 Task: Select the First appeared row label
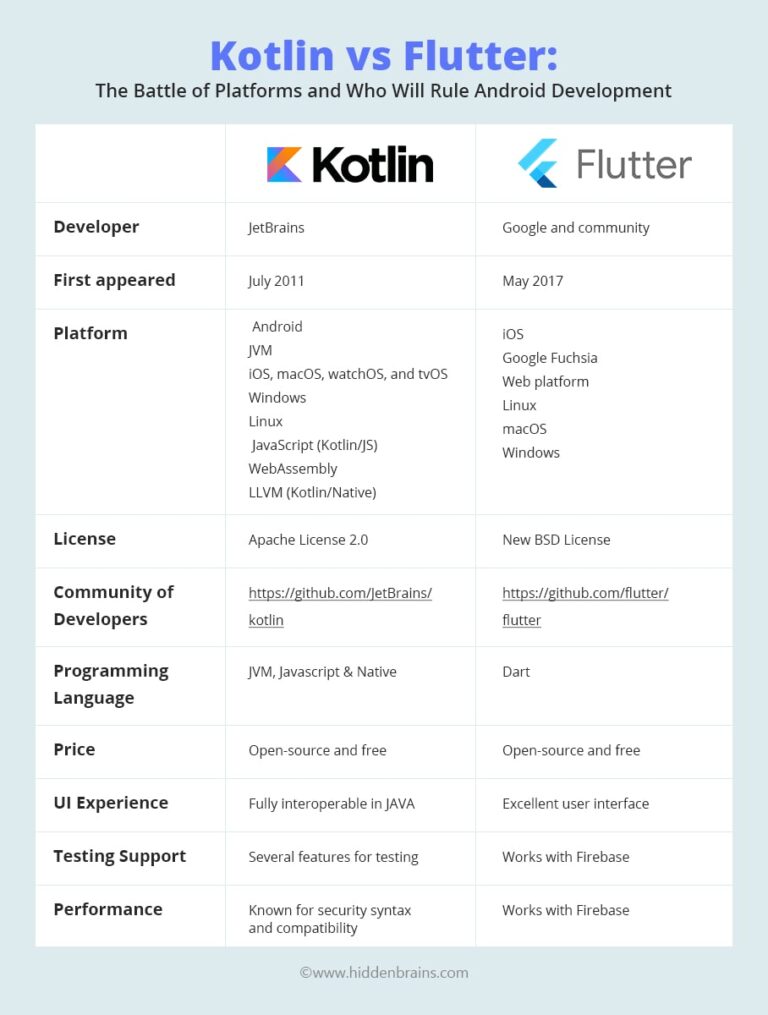(114, 280)
